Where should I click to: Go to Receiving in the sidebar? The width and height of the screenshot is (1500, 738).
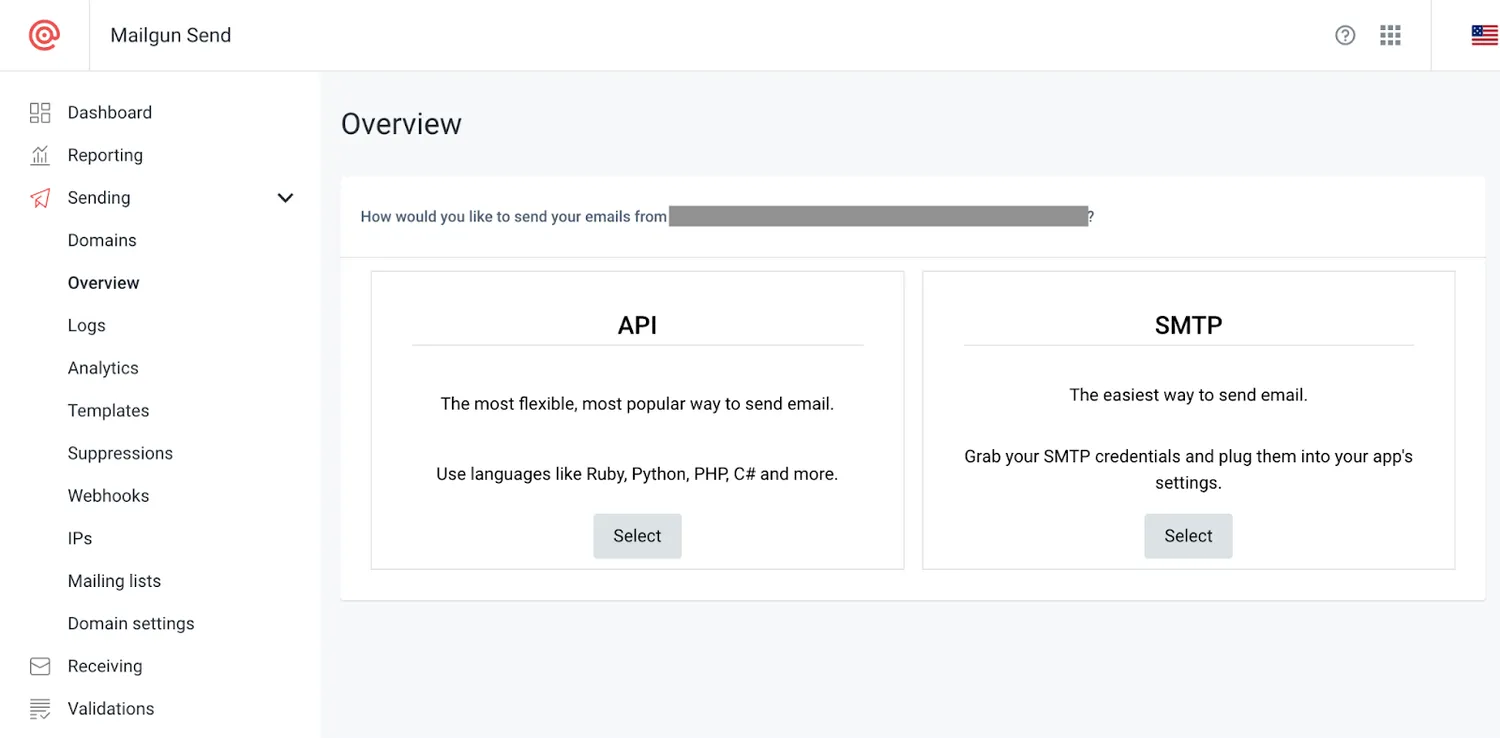coord(105,666)
